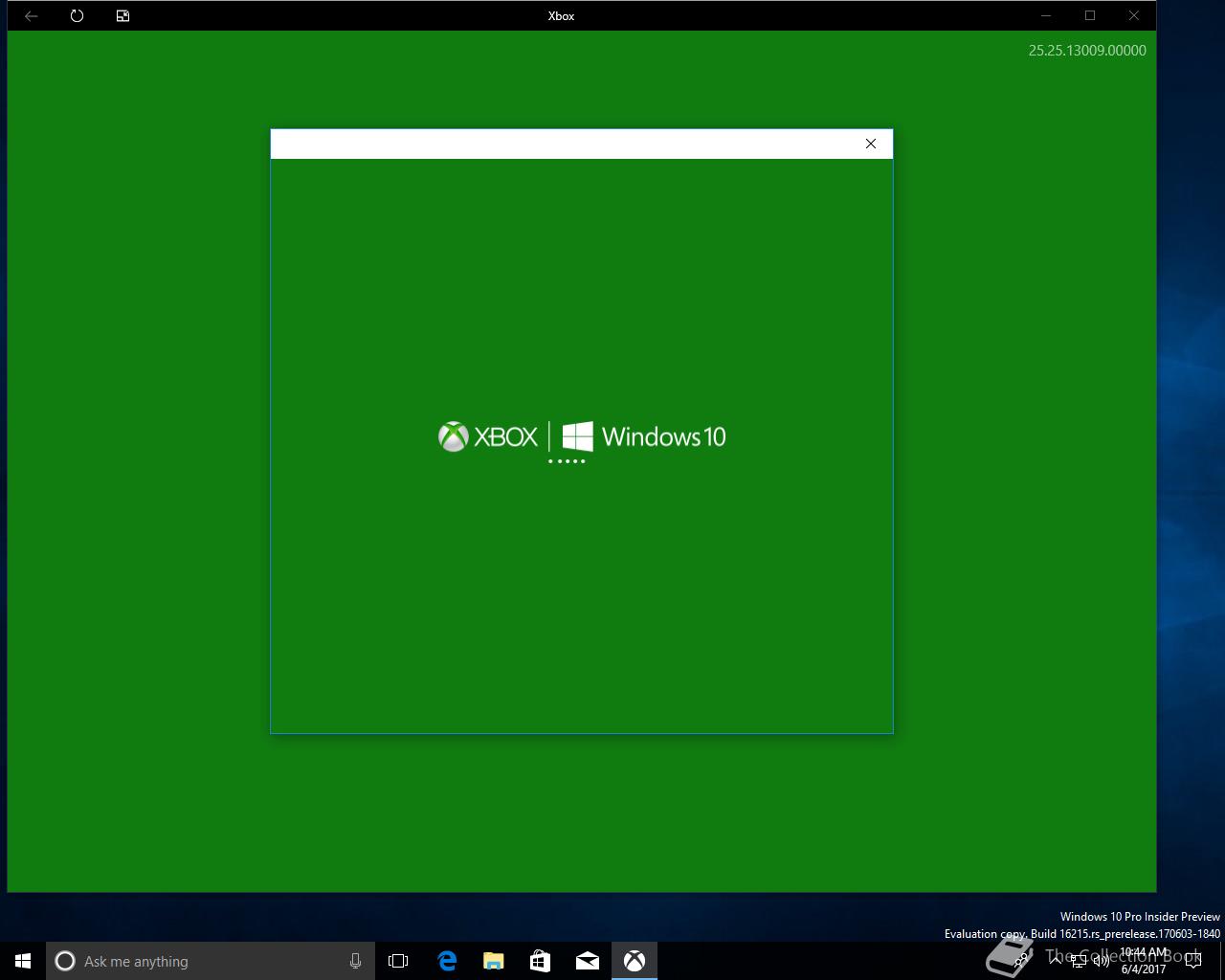The image size is (1225, 980).
Task: Close the Xbox app window
Action: point(1134,15)
